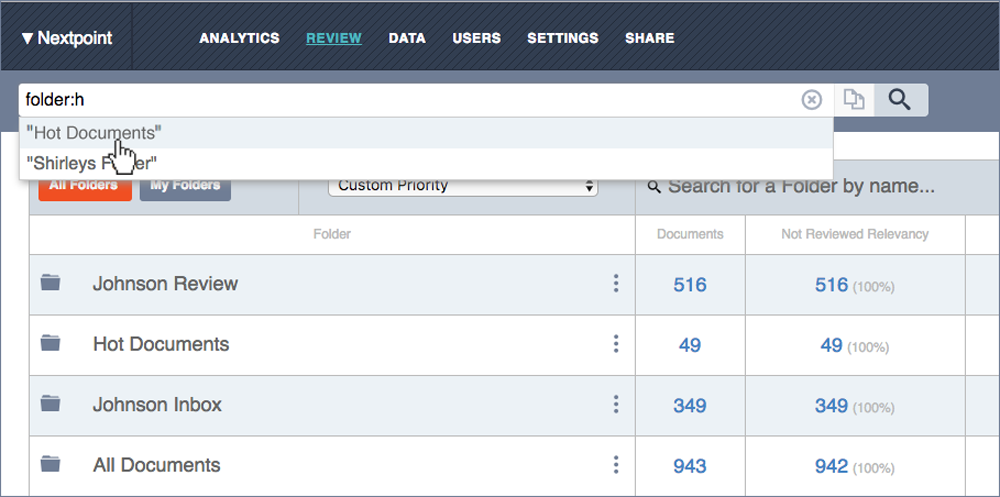Click the Documents column header
Image resolution: width=1000 pixels, height=497 pixels.
click(x=690, y=234)
